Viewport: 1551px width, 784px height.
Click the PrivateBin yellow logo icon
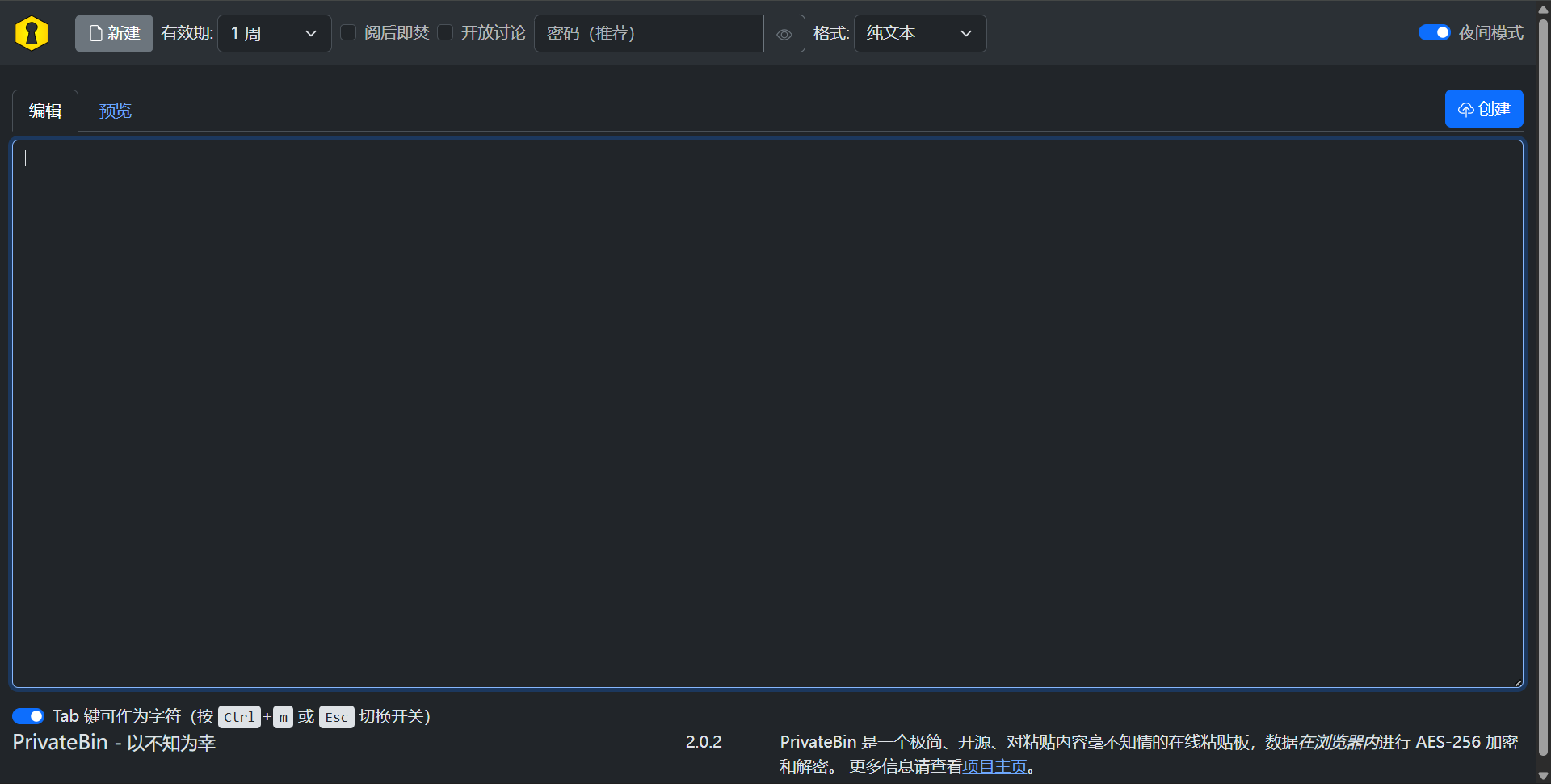32,33
